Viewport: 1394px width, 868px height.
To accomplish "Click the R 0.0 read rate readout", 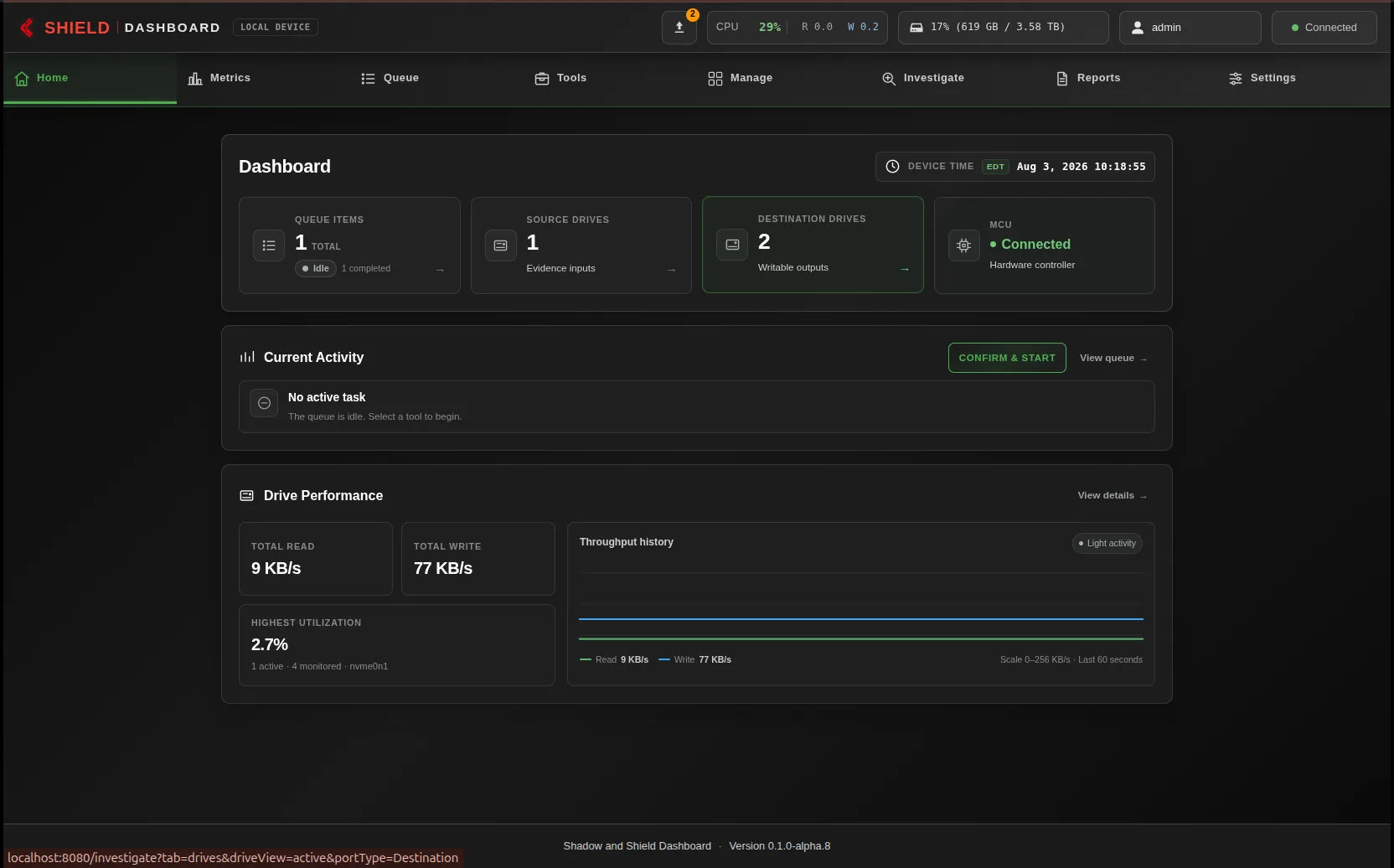I will click(817, 27).
